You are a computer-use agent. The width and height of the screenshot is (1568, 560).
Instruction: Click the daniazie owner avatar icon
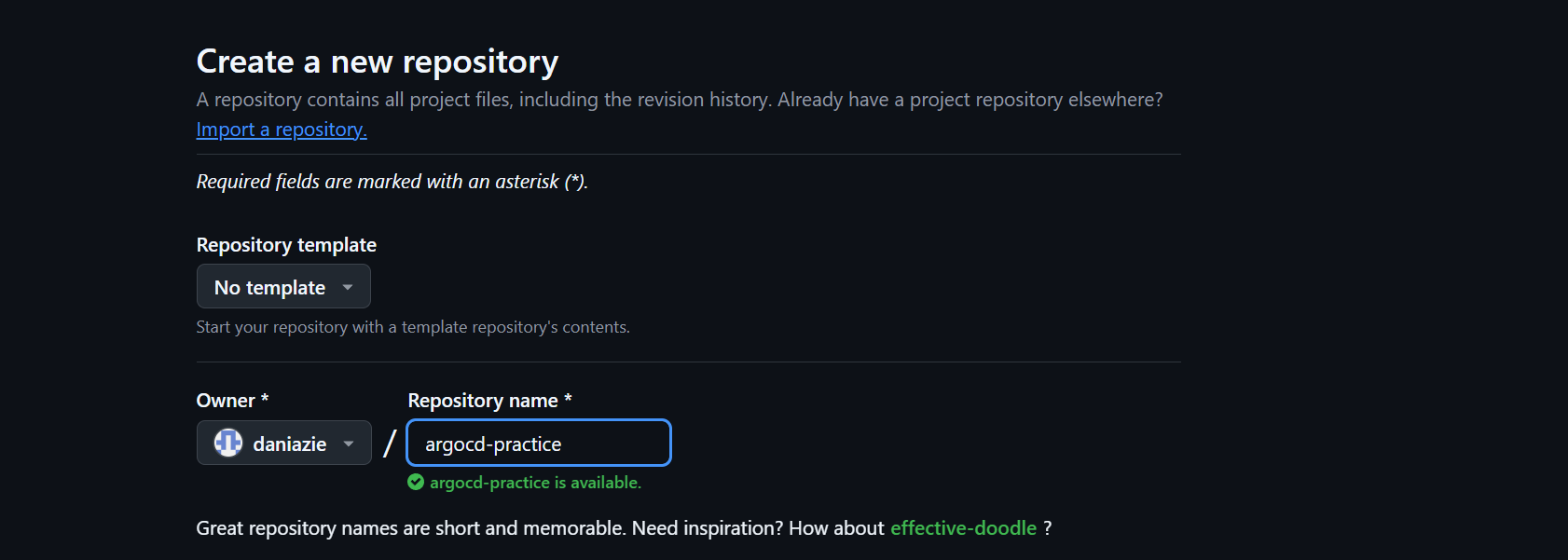tap(228, 443)
